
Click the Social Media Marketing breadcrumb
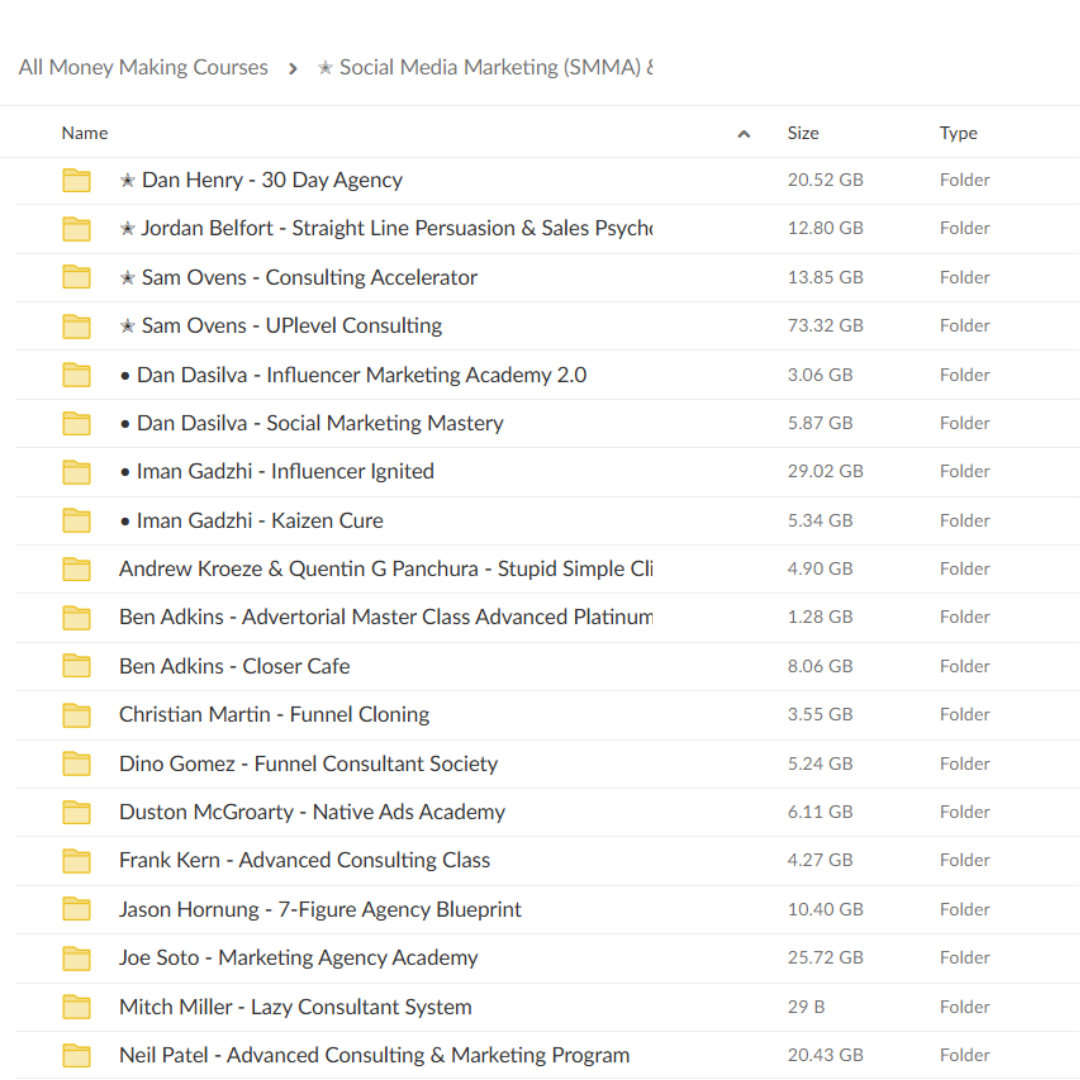(490, 67)
